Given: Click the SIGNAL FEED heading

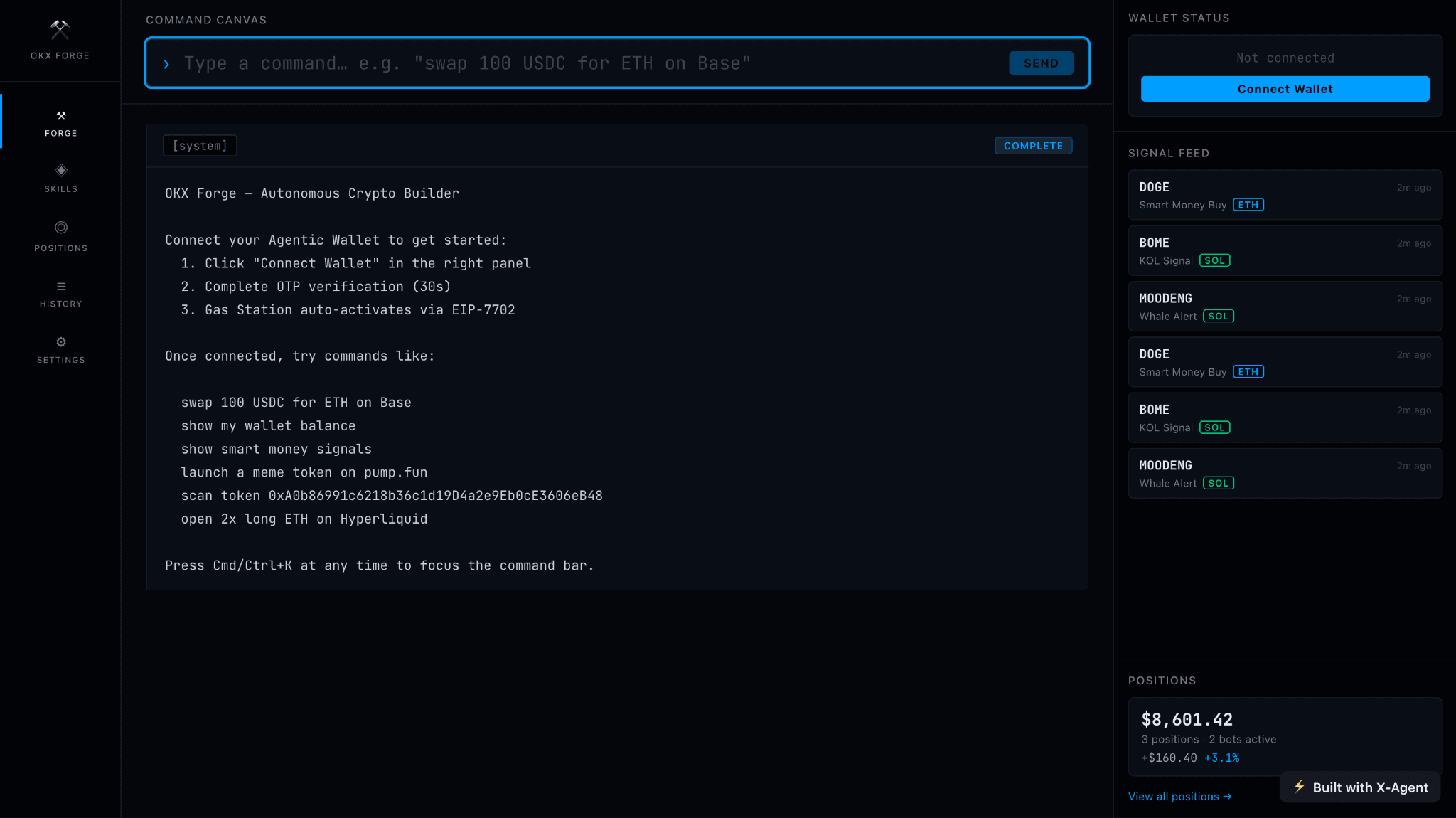Looking at the screenshot, I should pyautogui.click(x=1168, y=154).
